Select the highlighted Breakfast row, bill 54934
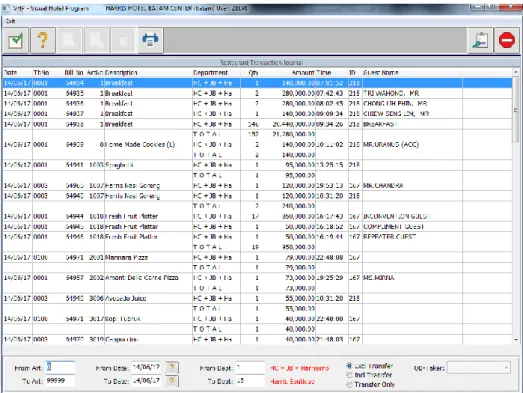The image size is (523, 393). pyautogui.click(x=257, y=83)
